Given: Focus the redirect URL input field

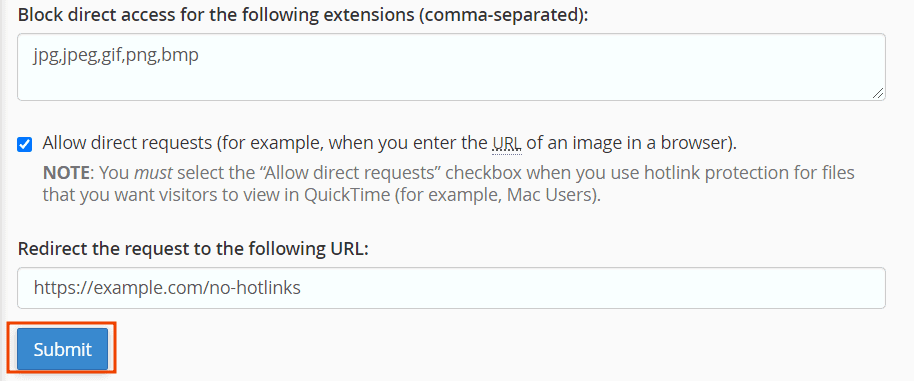Looking at the screenshot, I should point(451,288).
